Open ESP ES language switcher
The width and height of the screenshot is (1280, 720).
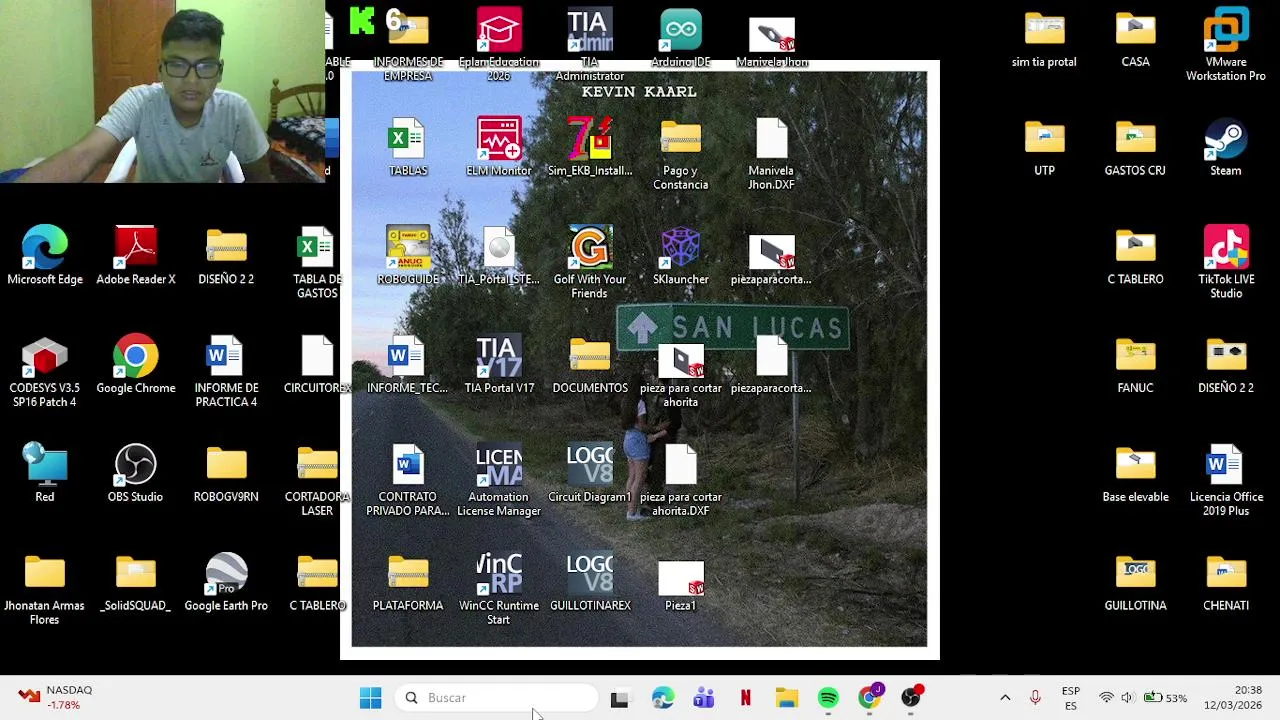point(1070,698)
